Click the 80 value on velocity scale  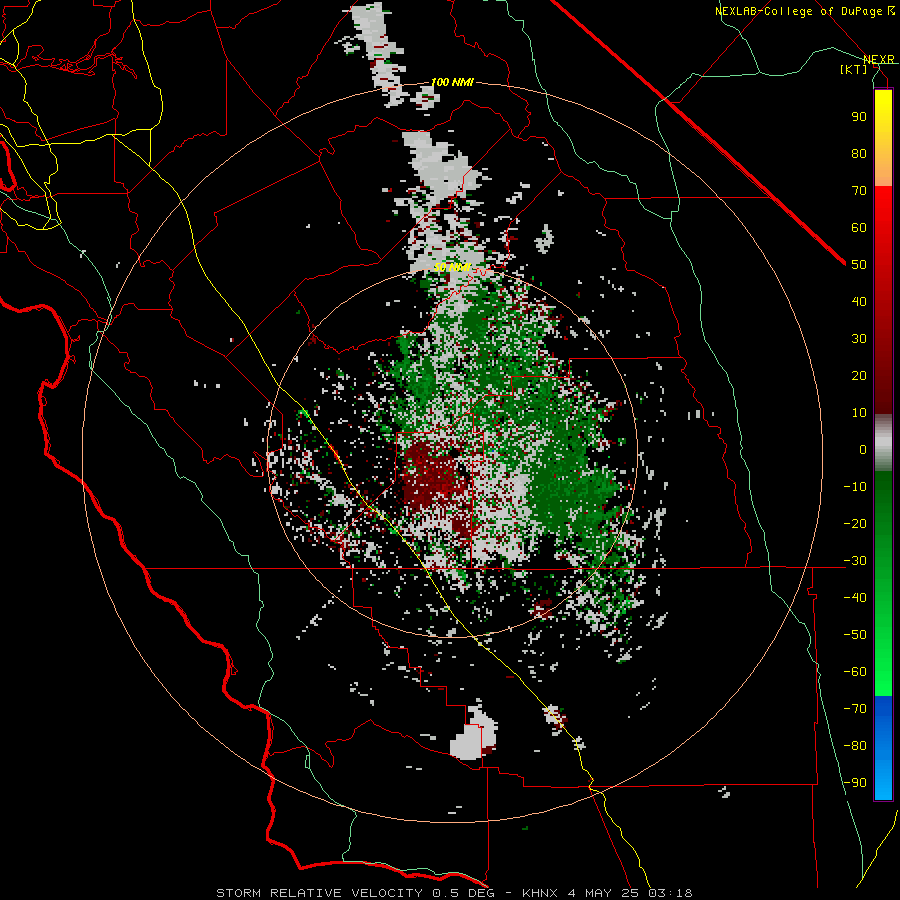point(859,154)
